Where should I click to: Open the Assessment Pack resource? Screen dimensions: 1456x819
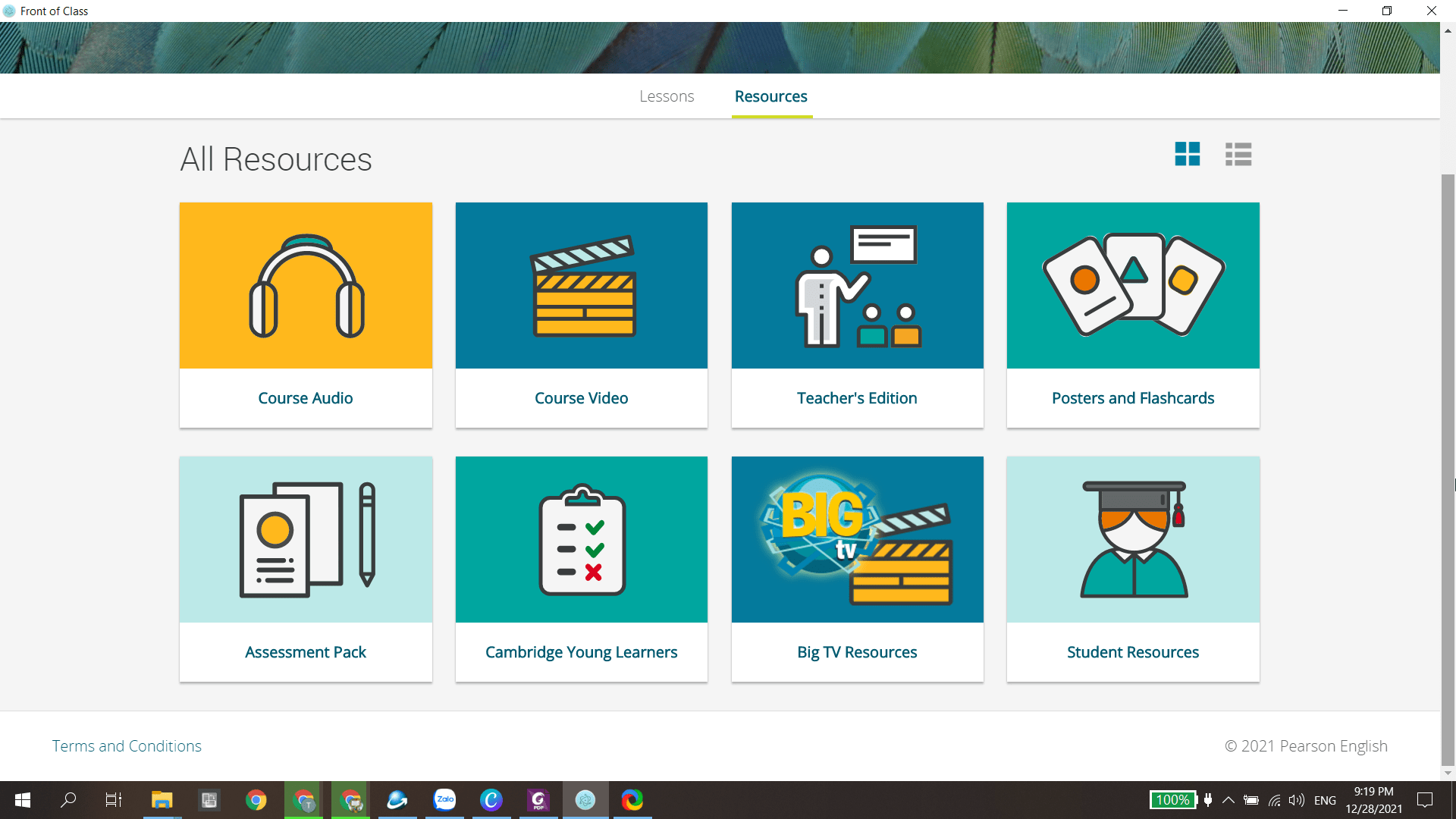(305, 569)
